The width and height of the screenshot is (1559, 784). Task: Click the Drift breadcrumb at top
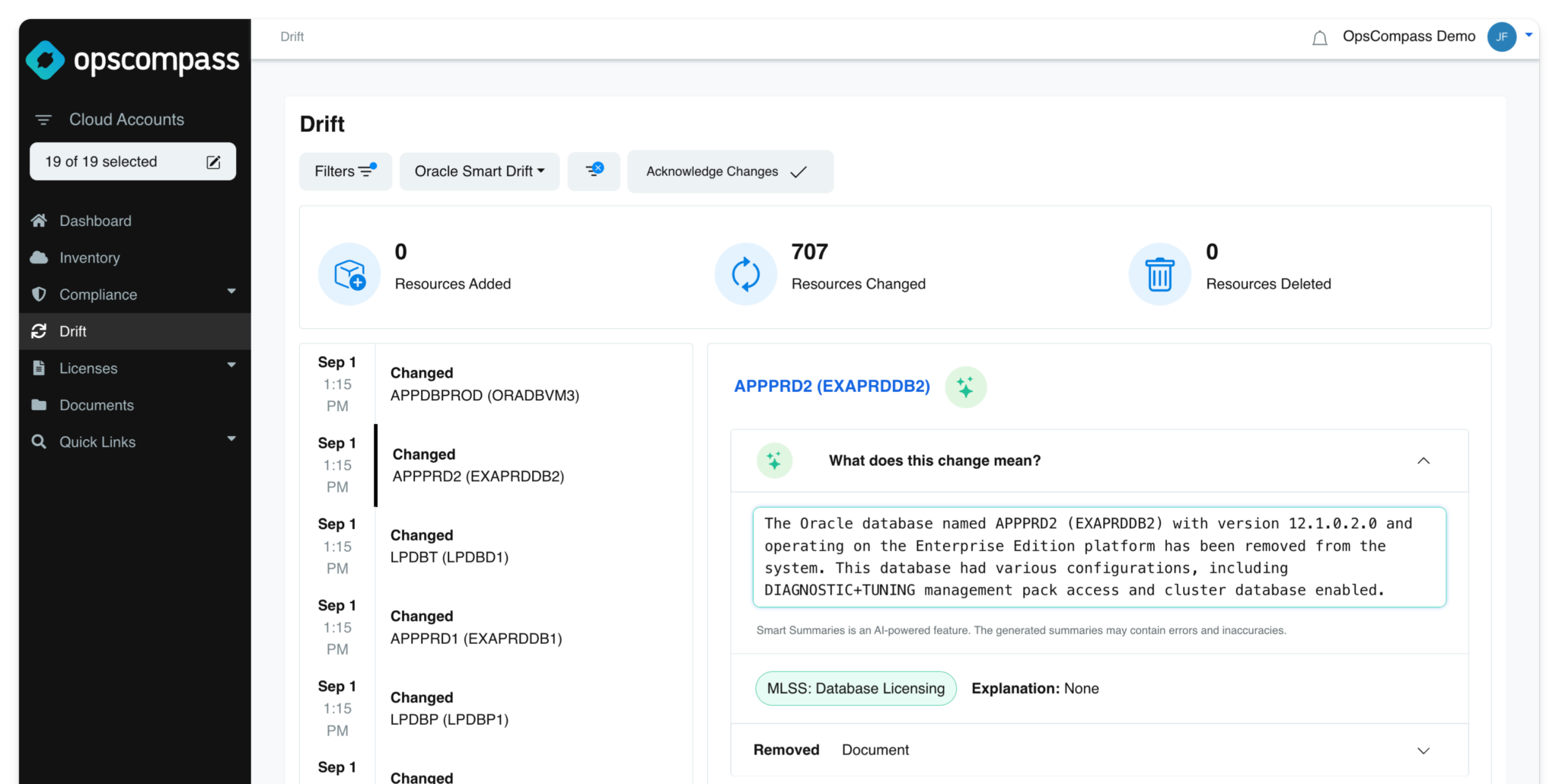(x=292, y=37)
